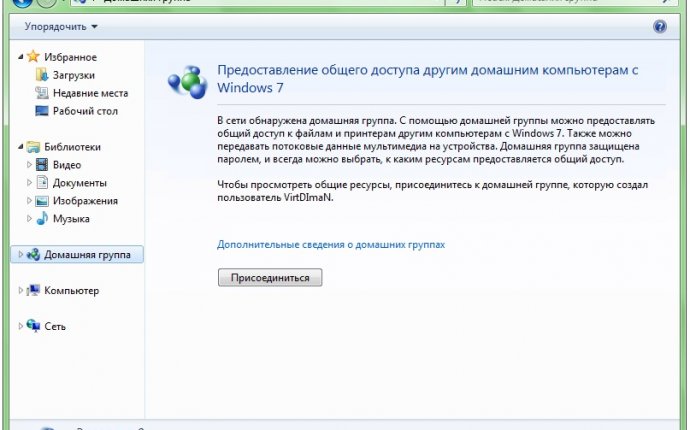The width and height of the screenshot is (690, 430).
Task: Open Рабочий стол location
Action: pos(85,111)
